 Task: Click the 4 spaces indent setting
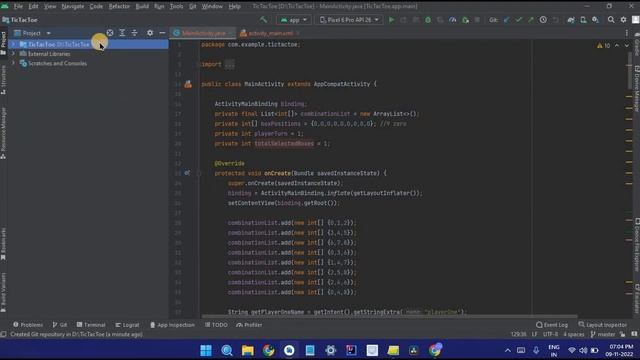point(574,334)
